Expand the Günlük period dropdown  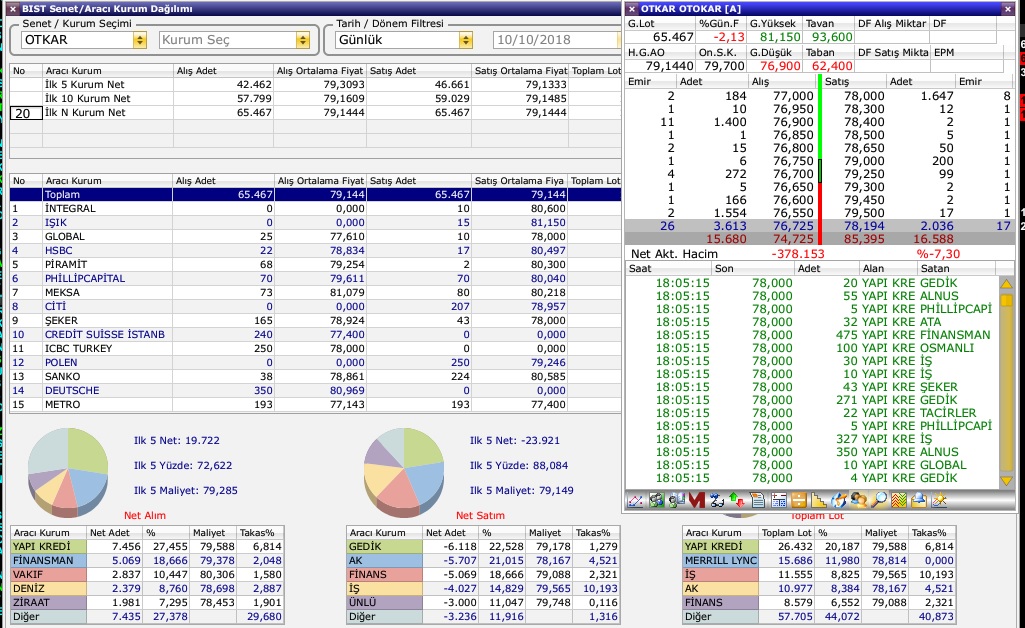[x=465, y=41]
